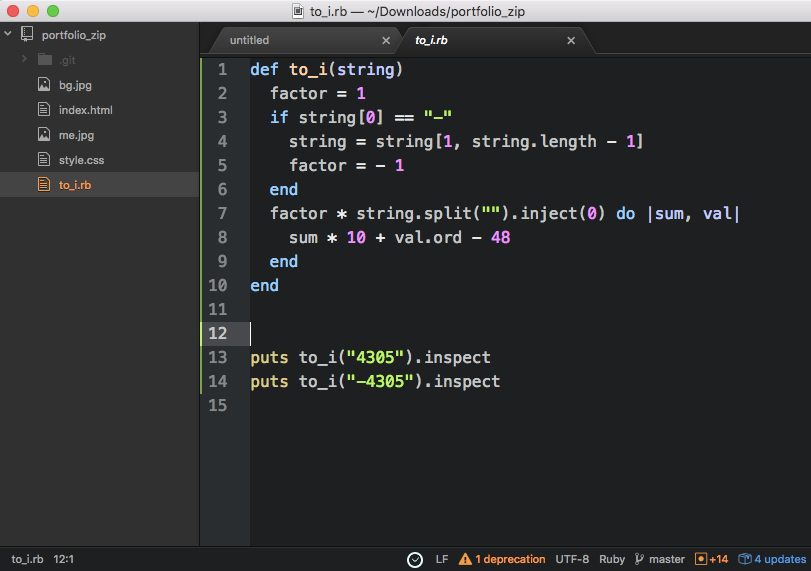Click the final 'end' keyword on line 10
The width and height of the screenshot is (811, 571).
264,286
